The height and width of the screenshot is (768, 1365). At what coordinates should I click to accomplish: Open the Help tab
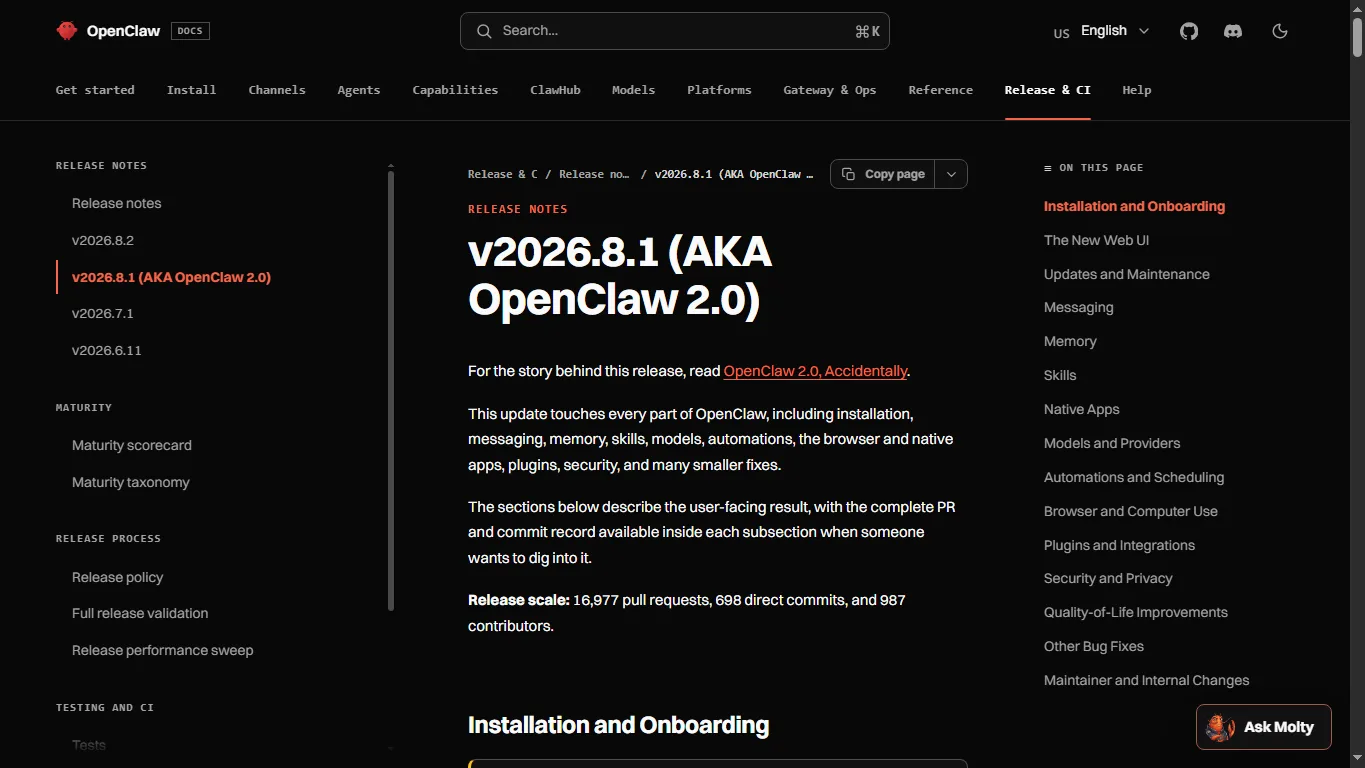pyautogui.click(x=1137, y=90)
